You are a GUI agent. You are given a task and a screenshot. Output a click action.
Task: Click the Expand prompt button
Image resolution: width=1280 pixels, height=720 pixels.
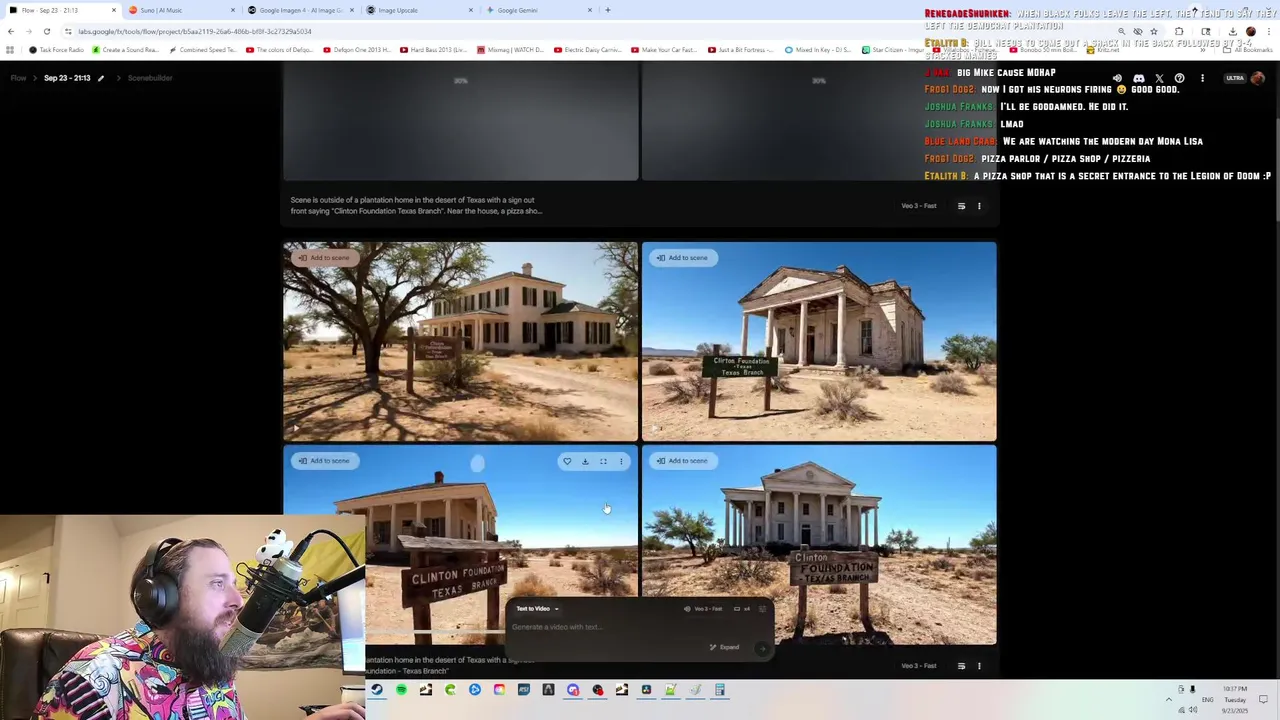click(725, 647)
